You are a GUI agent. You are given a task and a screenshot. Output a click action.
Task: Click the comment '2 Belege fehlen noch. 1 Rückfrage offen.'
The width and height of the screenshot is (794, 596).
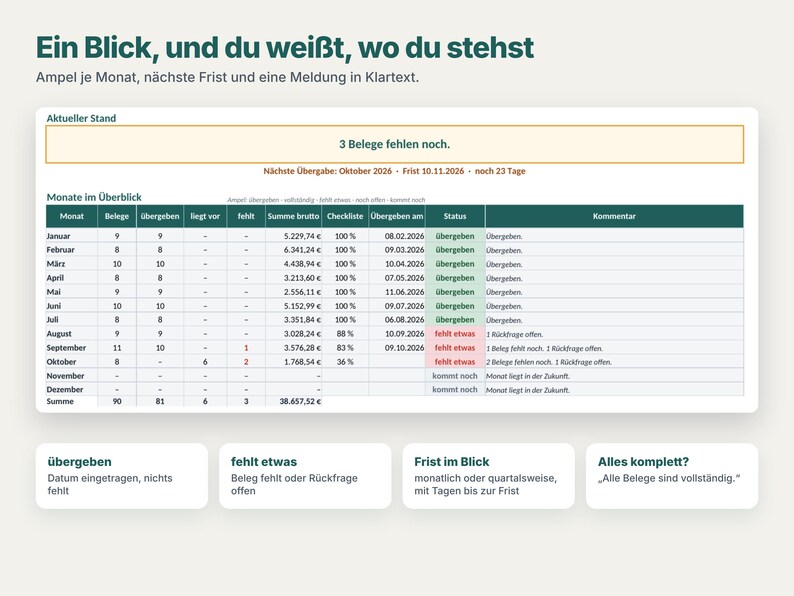(549, 362)
